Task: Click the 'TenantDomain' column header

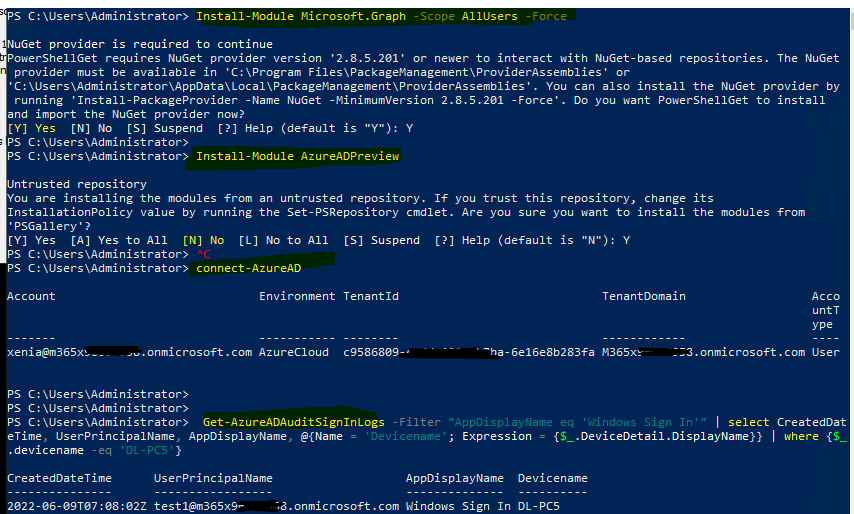Action: (644, 296)
